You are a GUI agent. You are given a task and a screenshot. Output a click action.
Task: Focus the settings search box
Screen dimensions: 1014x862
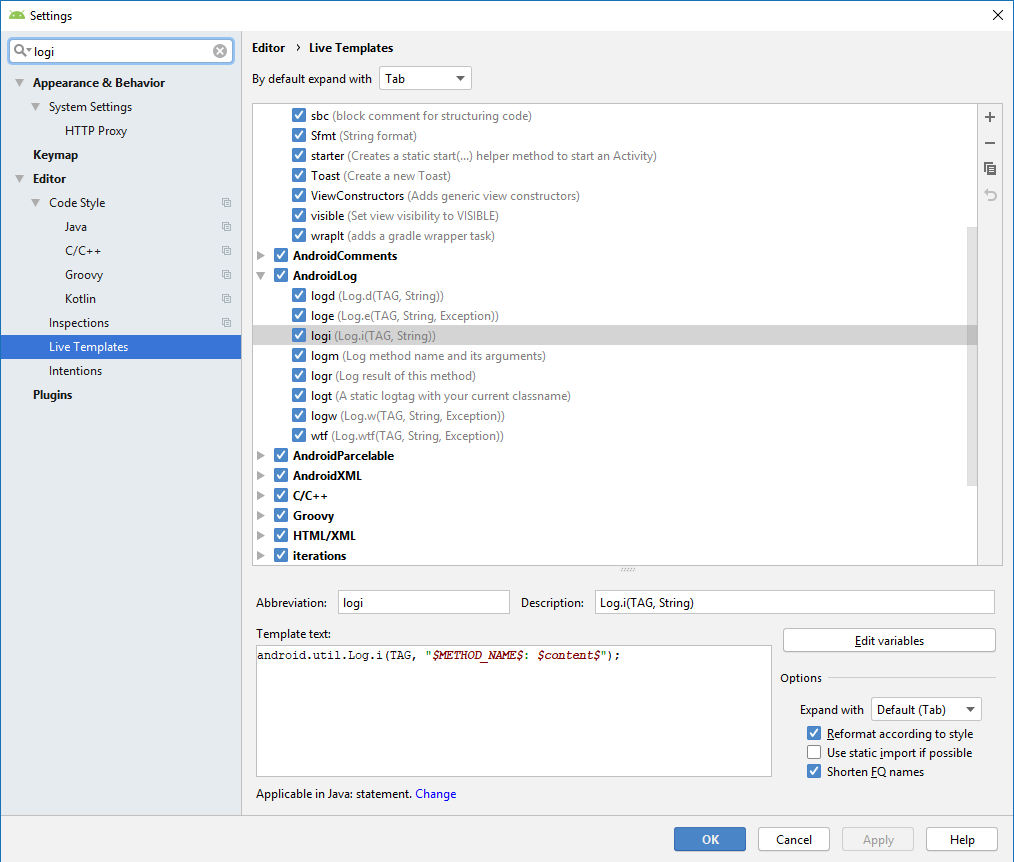(x=123, y=51)
